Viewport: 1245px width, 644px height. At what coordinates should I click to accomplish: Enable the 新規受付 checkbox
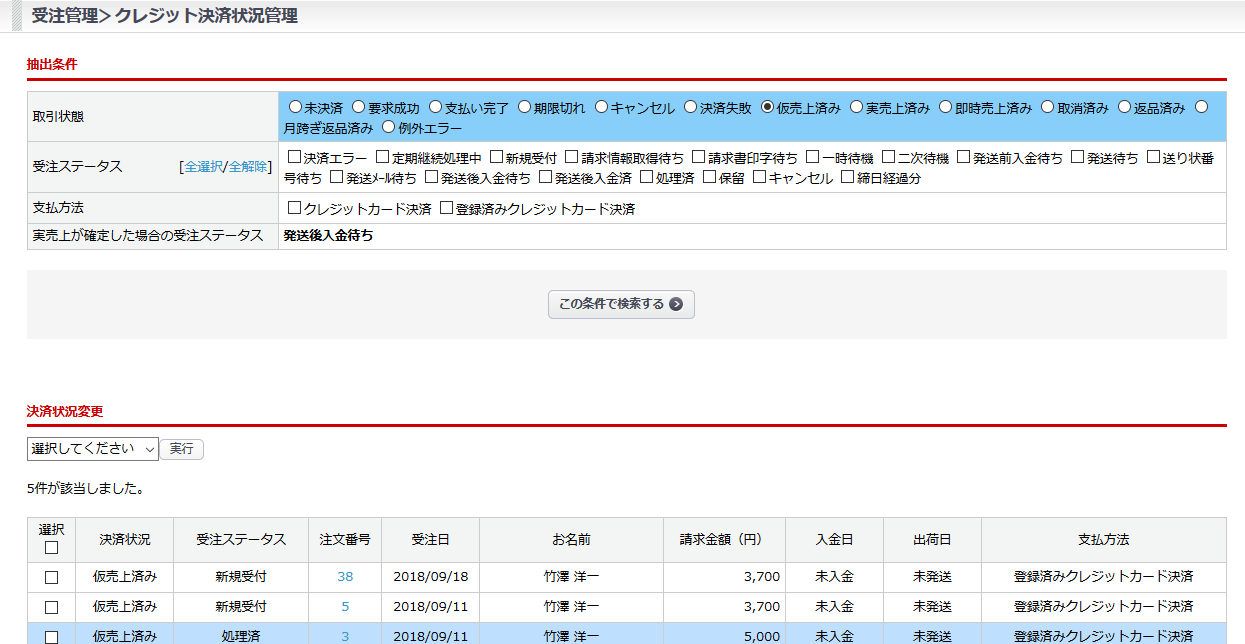[x=496, y=157]
